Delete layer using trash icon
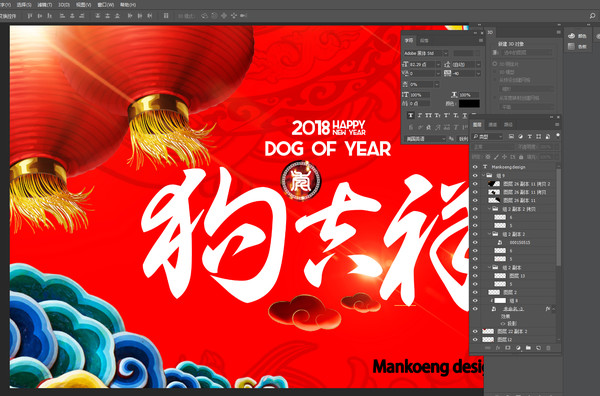This screenshot has width=600, height=396. click(x=548, y=348)
